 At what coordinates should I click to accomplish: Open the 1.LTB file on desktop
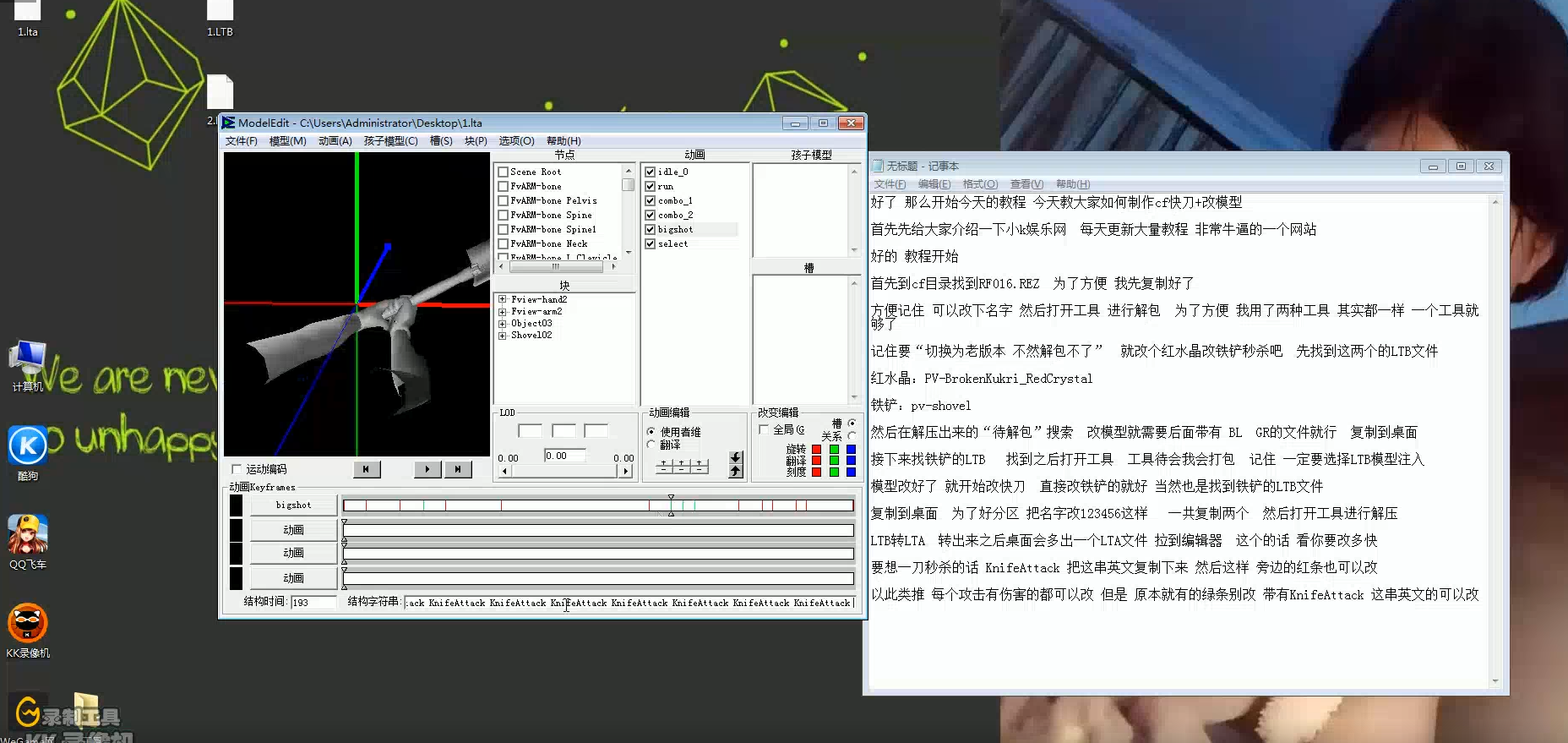coord(220,19)
